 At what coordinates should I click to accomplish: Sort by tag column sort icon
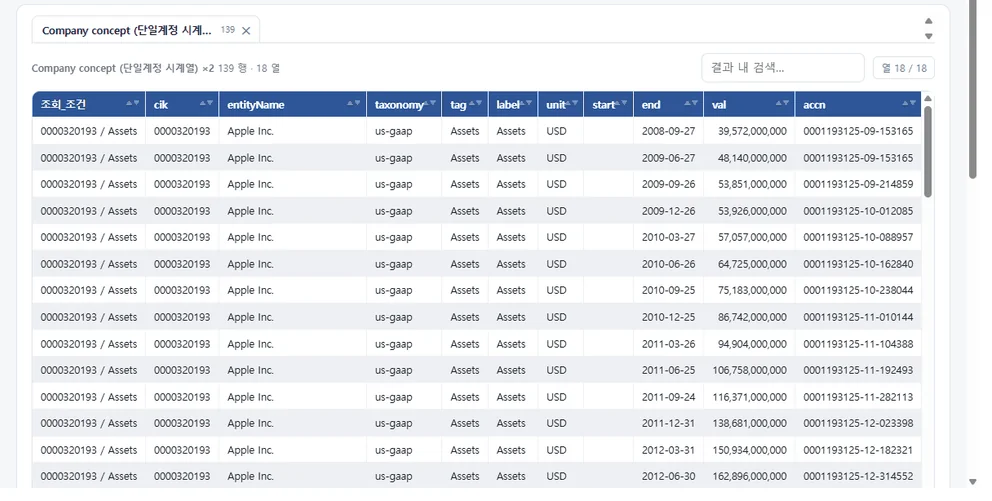coord(476,103)
